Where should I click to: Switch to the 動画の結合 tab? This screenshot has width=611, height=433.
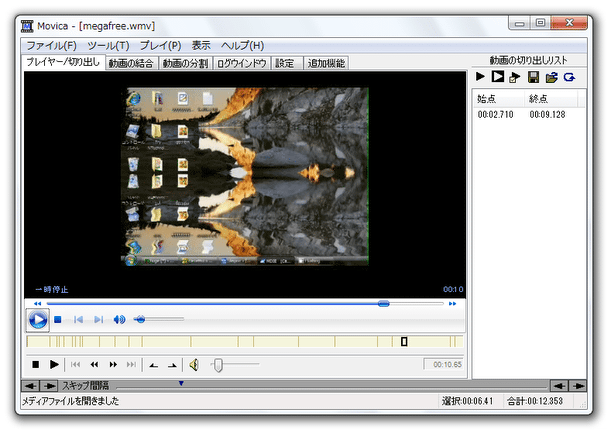point(131,63)
